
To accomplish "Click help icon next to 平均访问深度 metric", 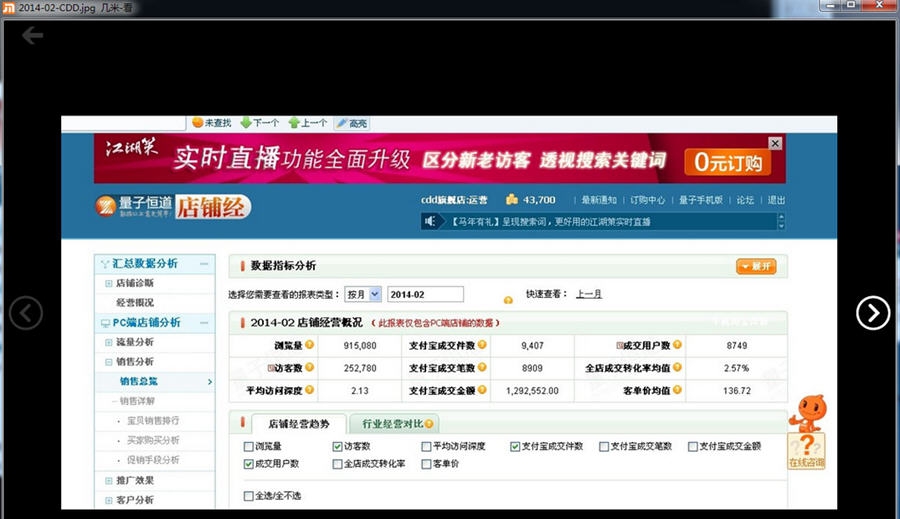I will (x=309, y=389).
